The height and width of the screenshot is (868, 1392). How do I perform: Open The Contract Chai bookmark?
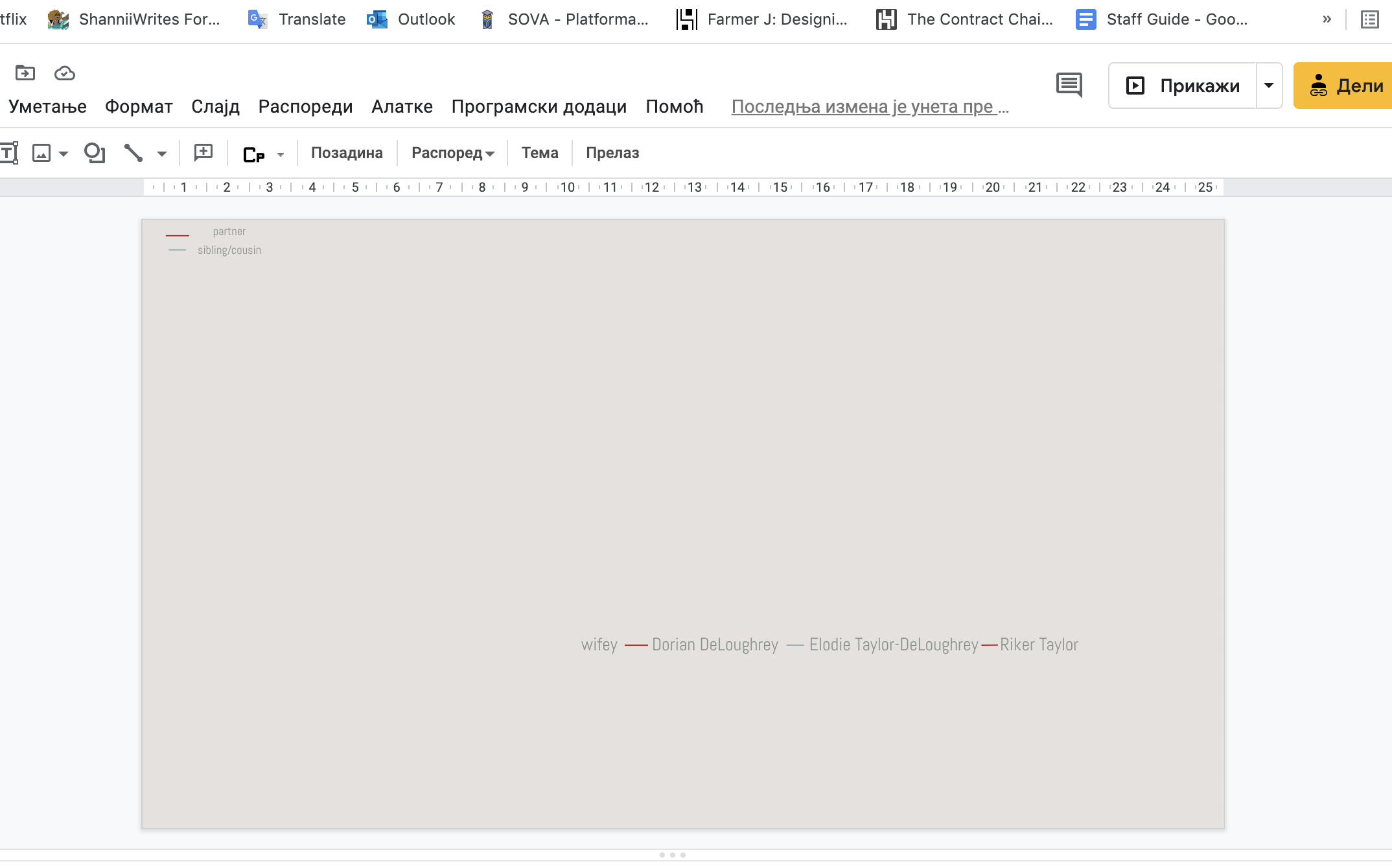coord(964,19)
